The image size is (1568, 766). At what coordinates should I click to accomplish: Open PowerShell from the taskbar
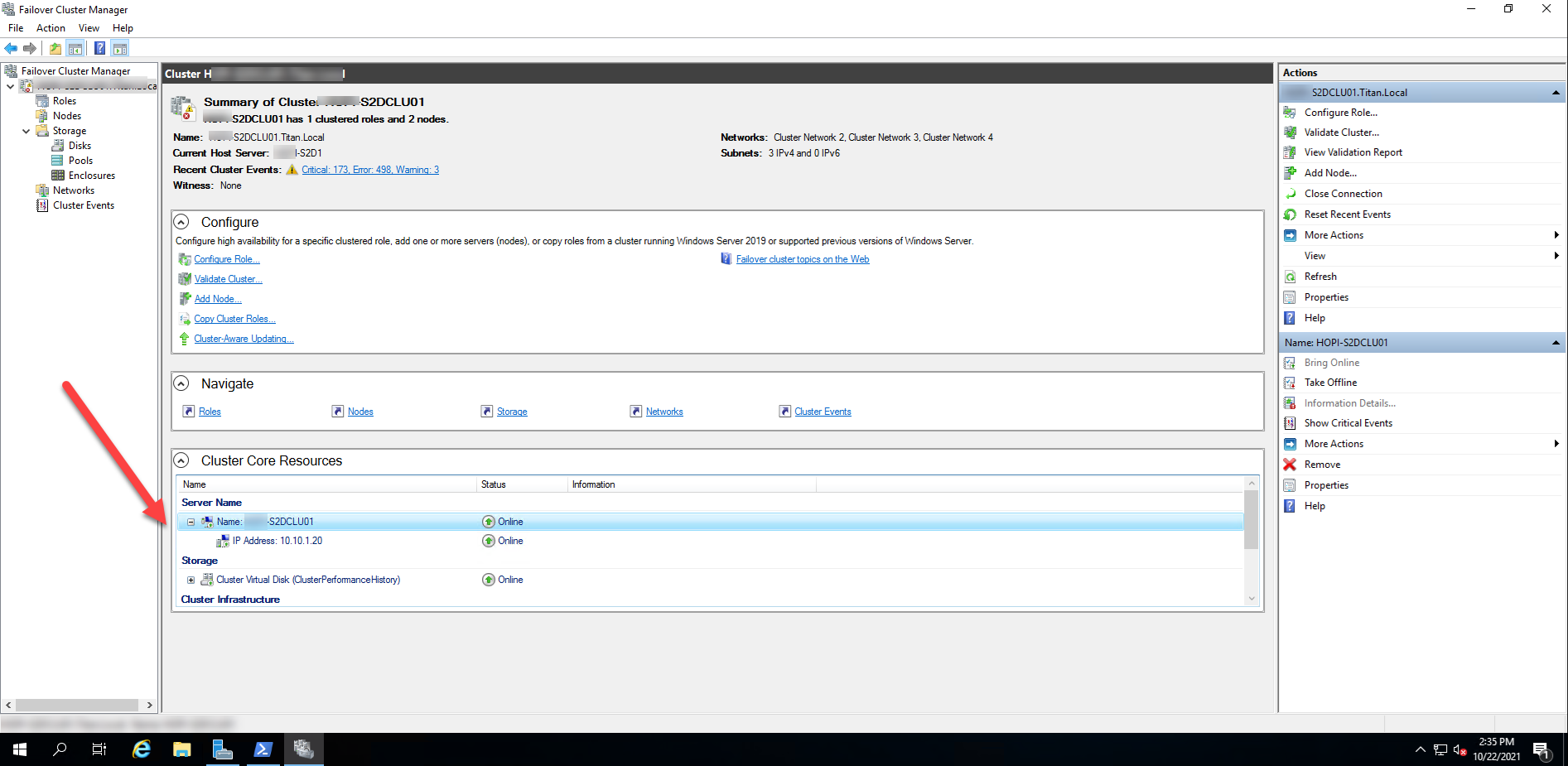263,749
